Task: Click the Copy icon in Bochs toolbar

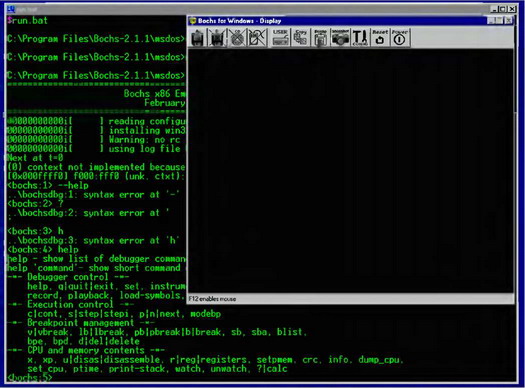Action: pyautogui.click(x=300, y=37)
